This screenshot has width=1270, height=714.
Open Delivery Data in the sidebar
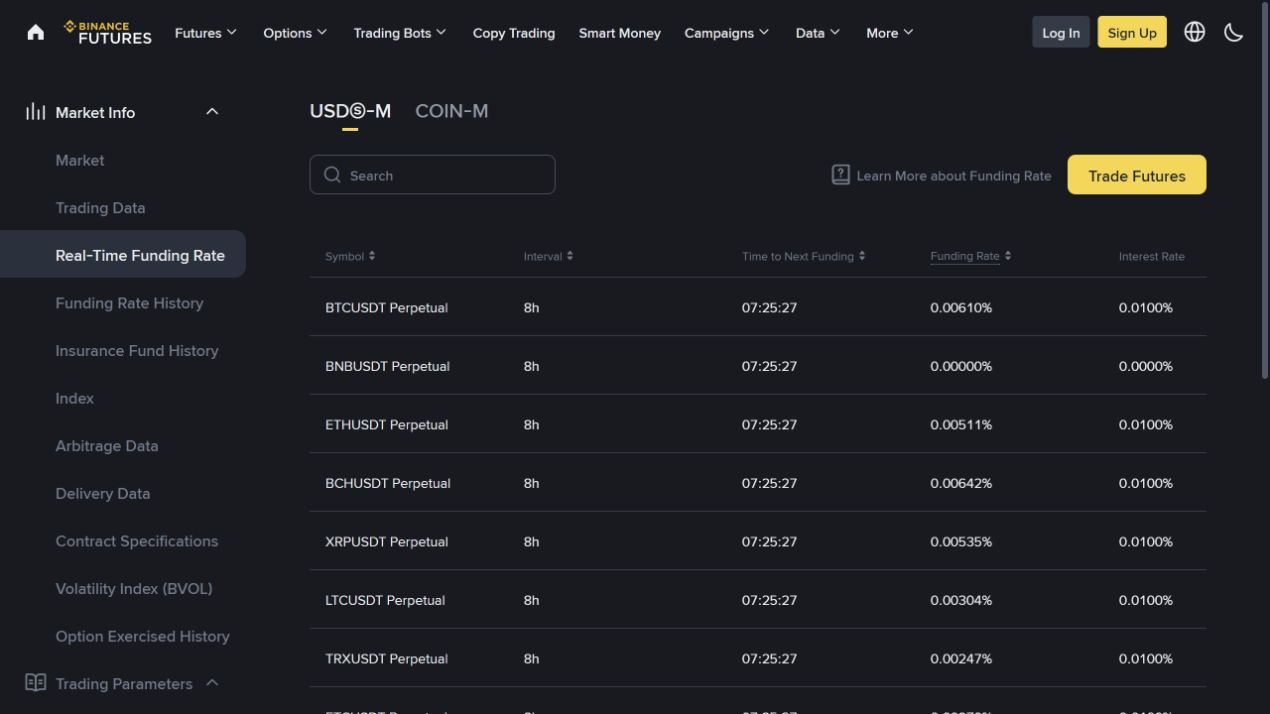[x=103, y=494]
